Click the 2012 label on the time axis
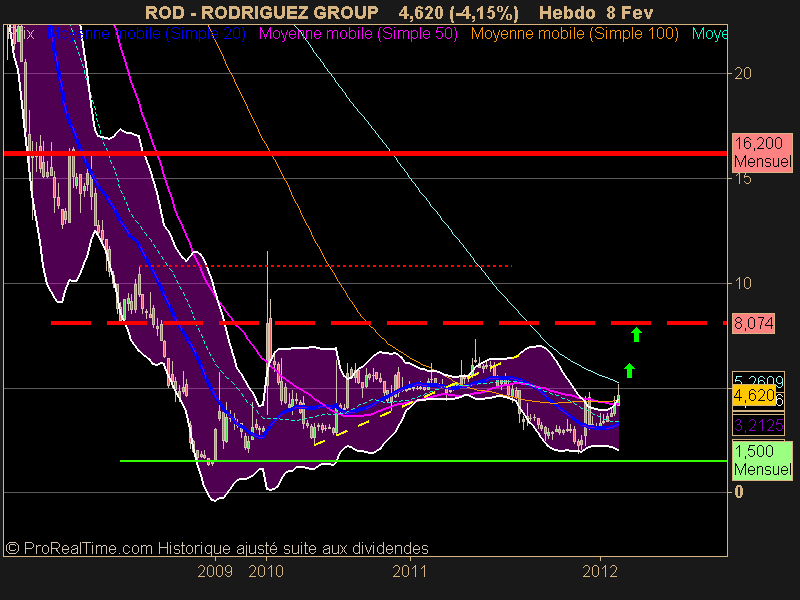The height and width of the screenshot is (600, 800). (600, 571)
